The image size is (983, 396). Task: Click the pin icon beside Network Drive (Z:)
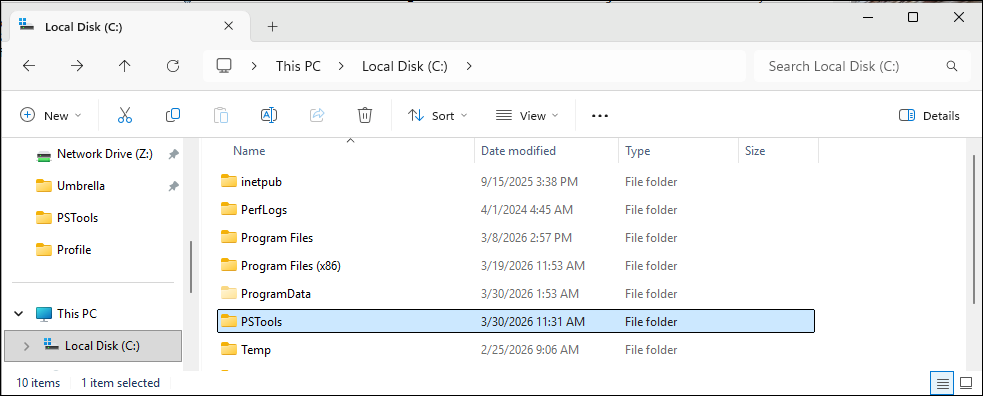pyautogui.click(x=174, y=154)
